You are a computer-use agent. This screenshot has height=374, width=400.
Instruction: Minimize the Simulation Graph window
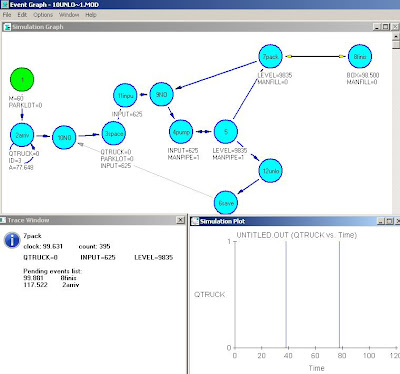coord(377,27)
